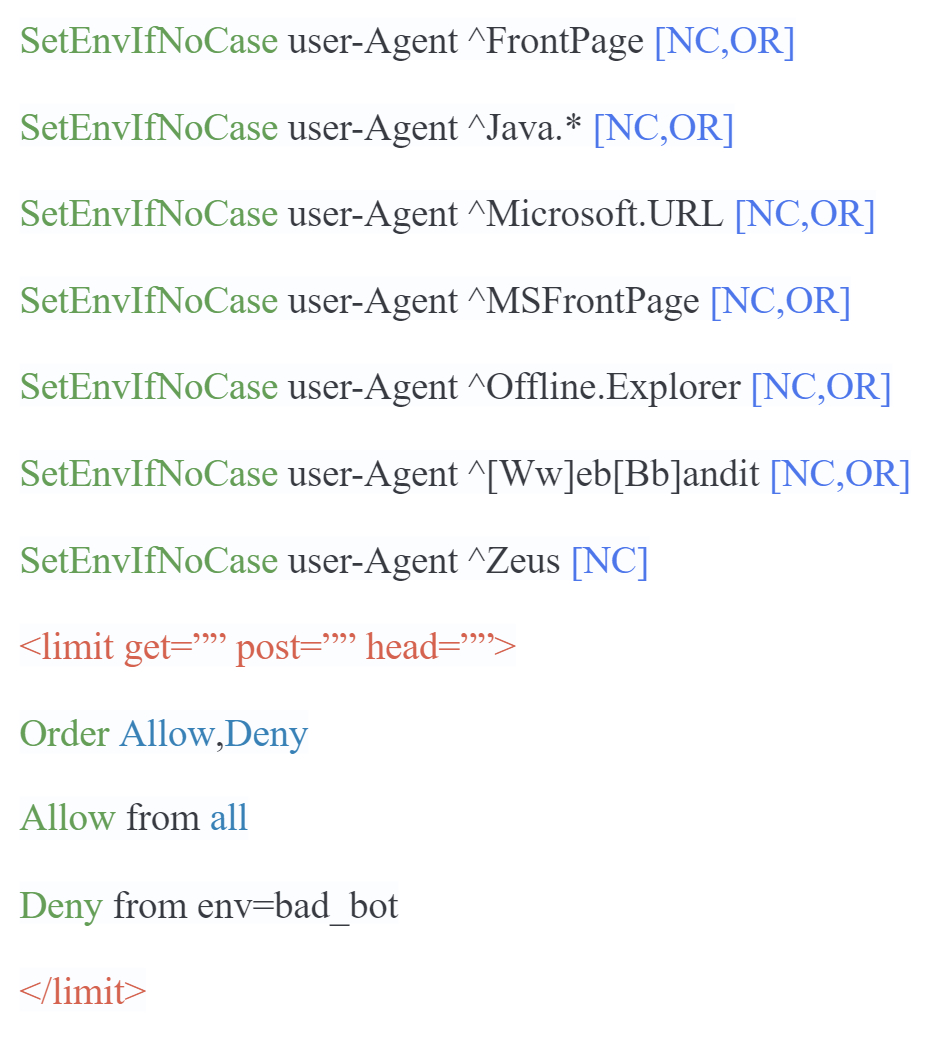Click the ^Microsoft.URL pattern text

596,214
